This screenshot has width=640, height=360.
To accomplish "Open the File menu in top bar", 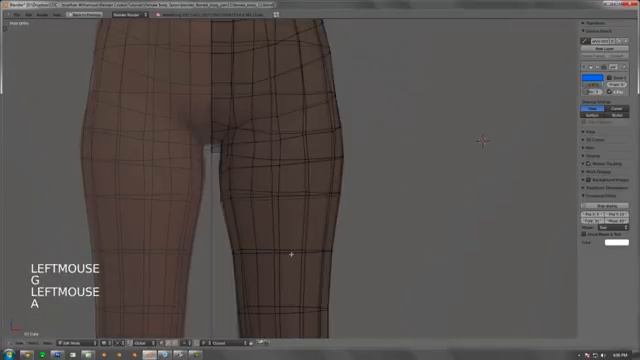I will [17, 15].
